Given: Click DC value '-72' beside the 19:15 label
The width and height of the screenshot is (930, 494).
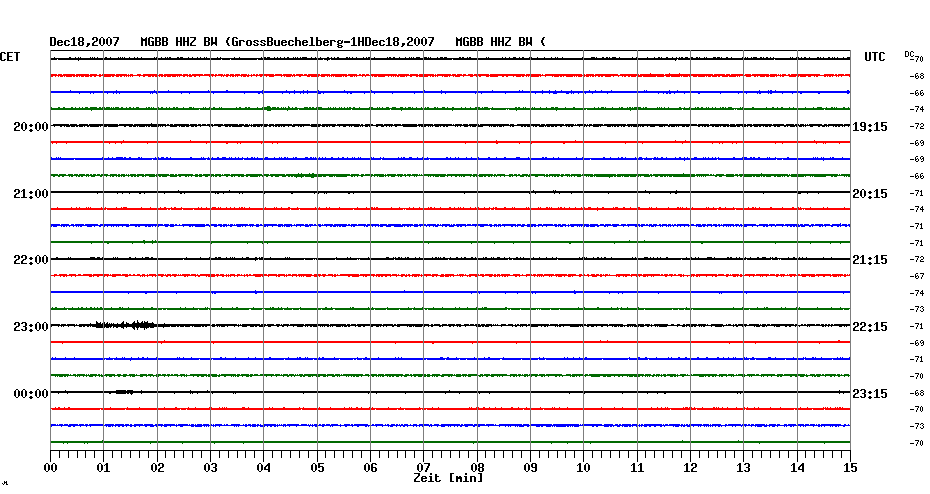Looking at the screenshot, I should pyautogui.click(x=916, y=126).
